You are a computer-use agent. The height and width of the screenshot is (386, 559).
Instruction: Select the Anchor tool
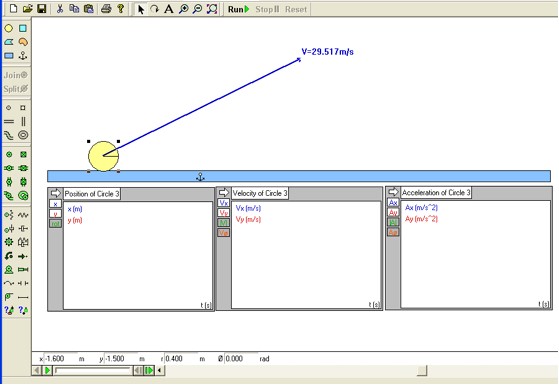[23, 56]
